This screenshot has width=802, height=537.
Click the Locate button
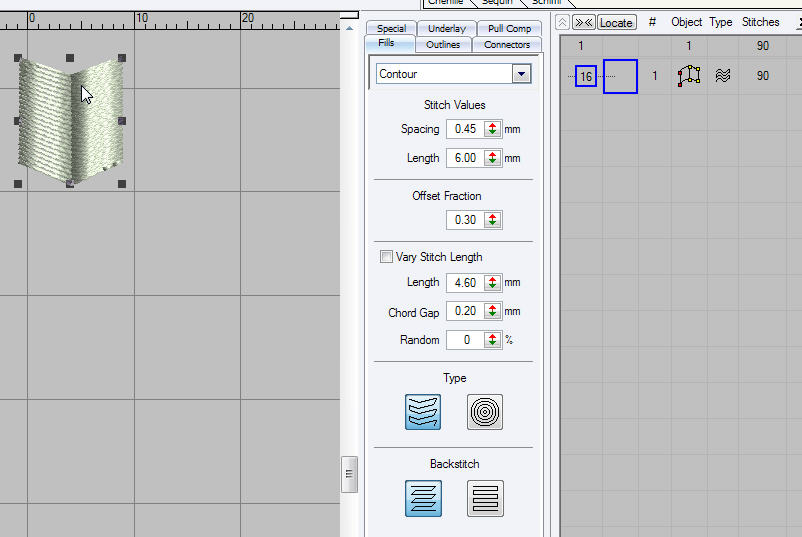coord(616,23)
